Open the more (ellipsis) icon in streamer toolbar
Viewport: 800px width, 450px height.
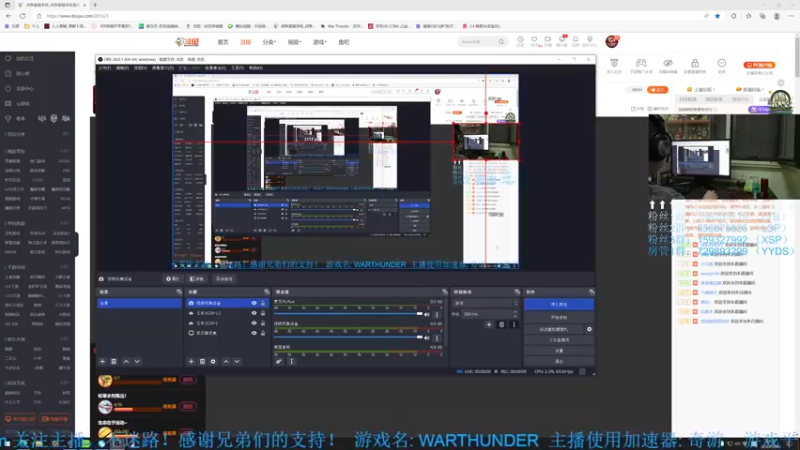pos(721,63)
